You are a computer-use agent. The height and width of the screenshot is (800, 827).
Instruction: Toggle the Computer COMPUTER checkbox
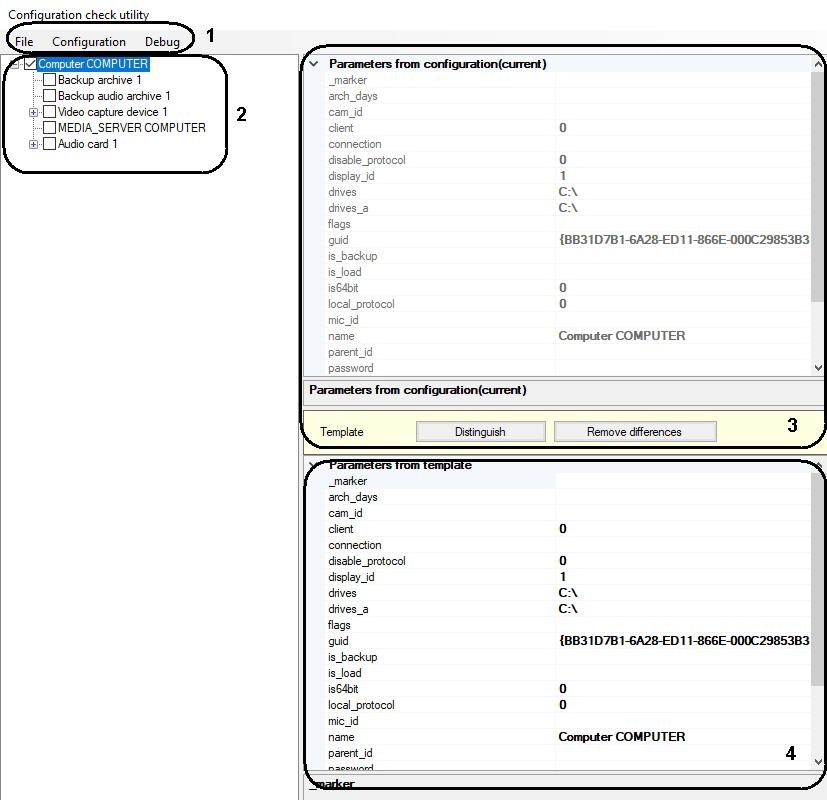(x=30, y=64)
